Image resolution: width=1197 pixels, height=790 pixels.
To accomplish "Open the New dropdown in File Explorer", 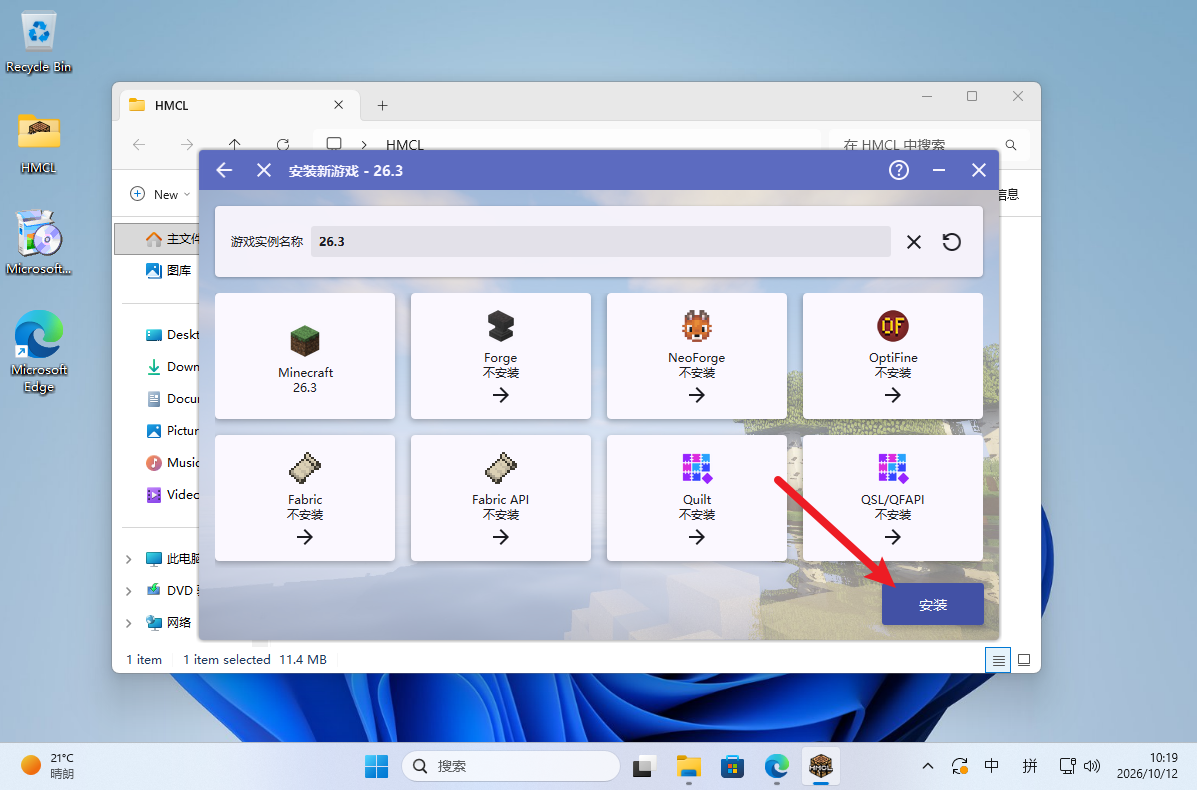I will click(160, 194).
